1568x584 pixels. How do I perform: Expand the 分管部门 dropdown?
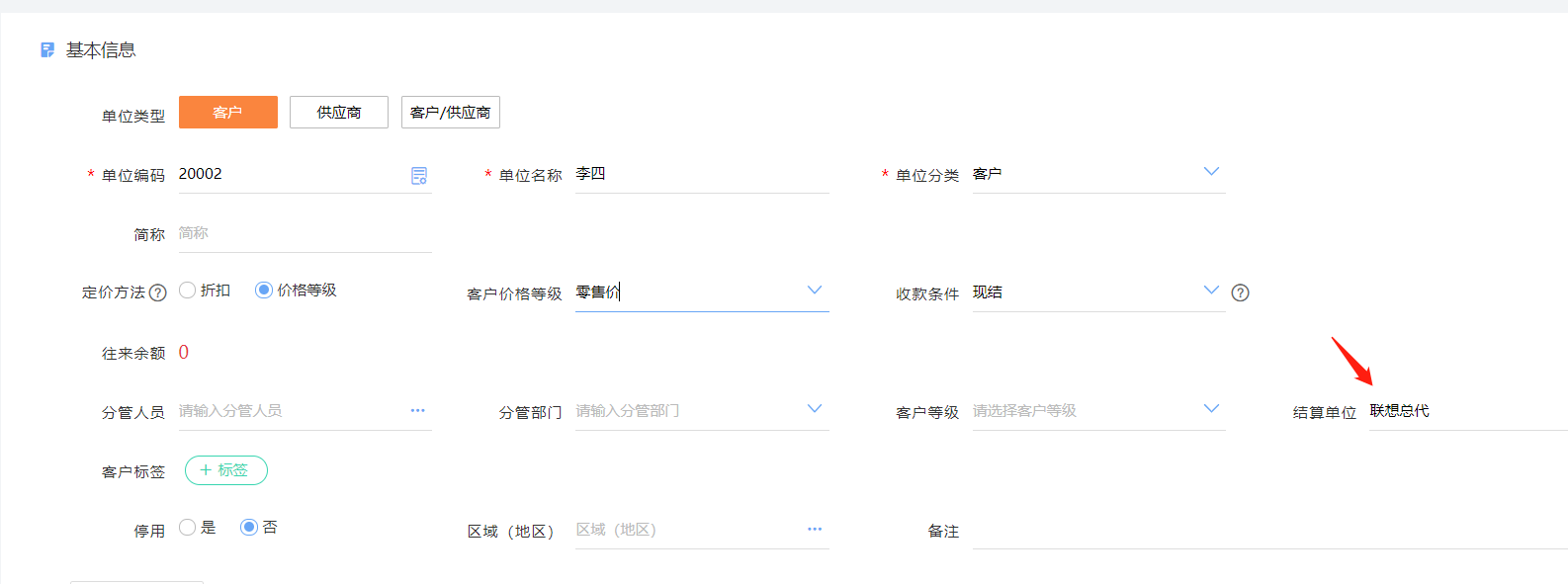815,409
